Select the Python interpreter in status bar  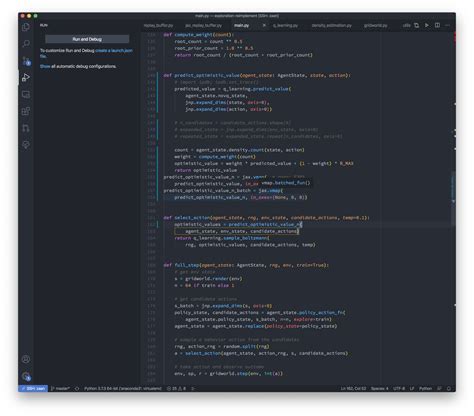click(122, 389)
